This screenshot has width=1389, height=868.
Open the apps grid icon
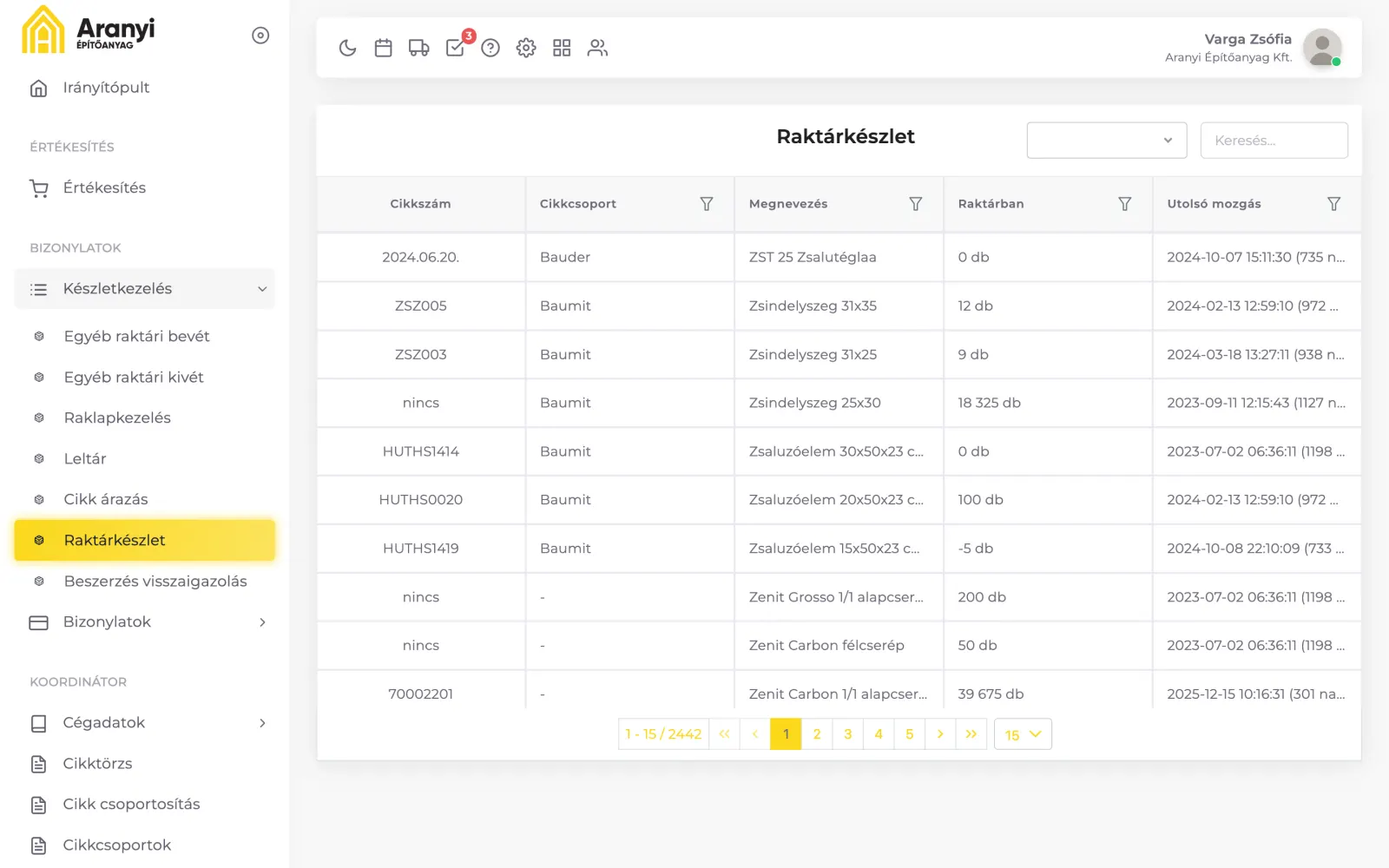[x=562, y=48]
